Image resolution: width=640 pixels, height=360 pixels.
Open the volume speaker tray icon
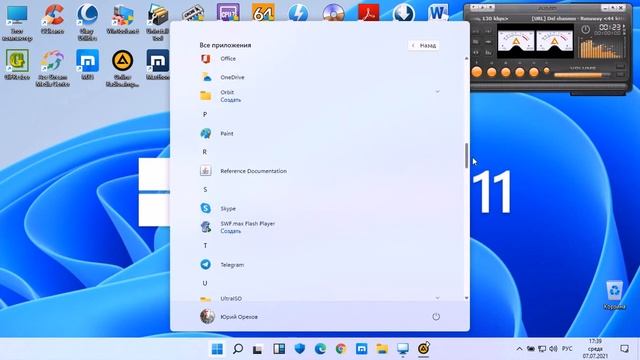[x=553, y=349]
